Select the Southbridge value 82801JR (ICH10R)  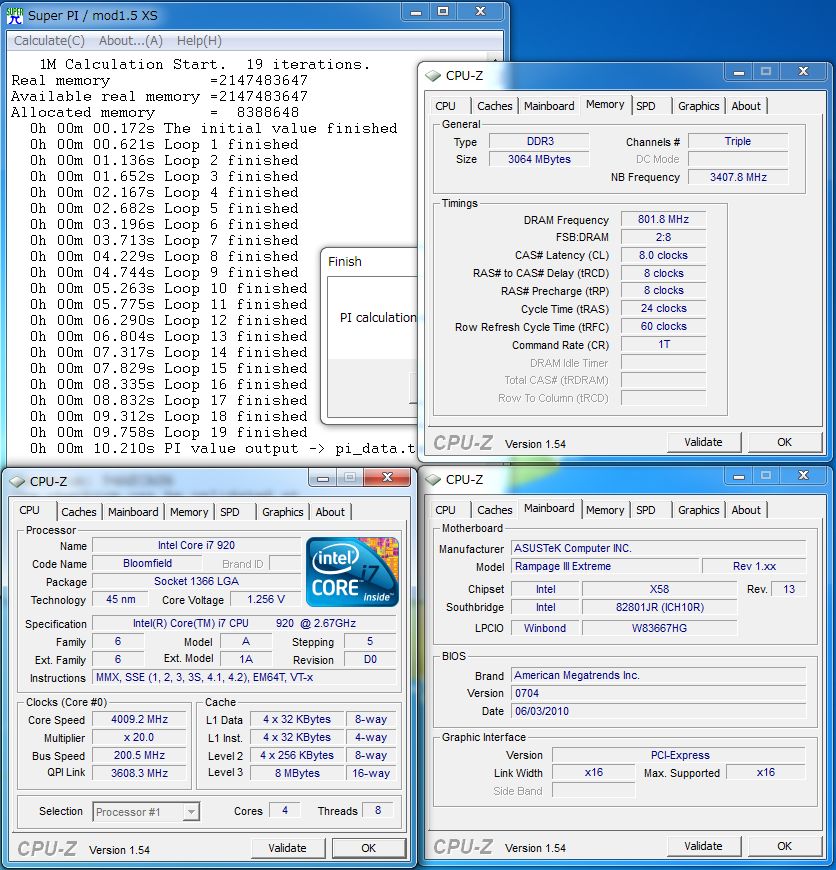point(660,607)
